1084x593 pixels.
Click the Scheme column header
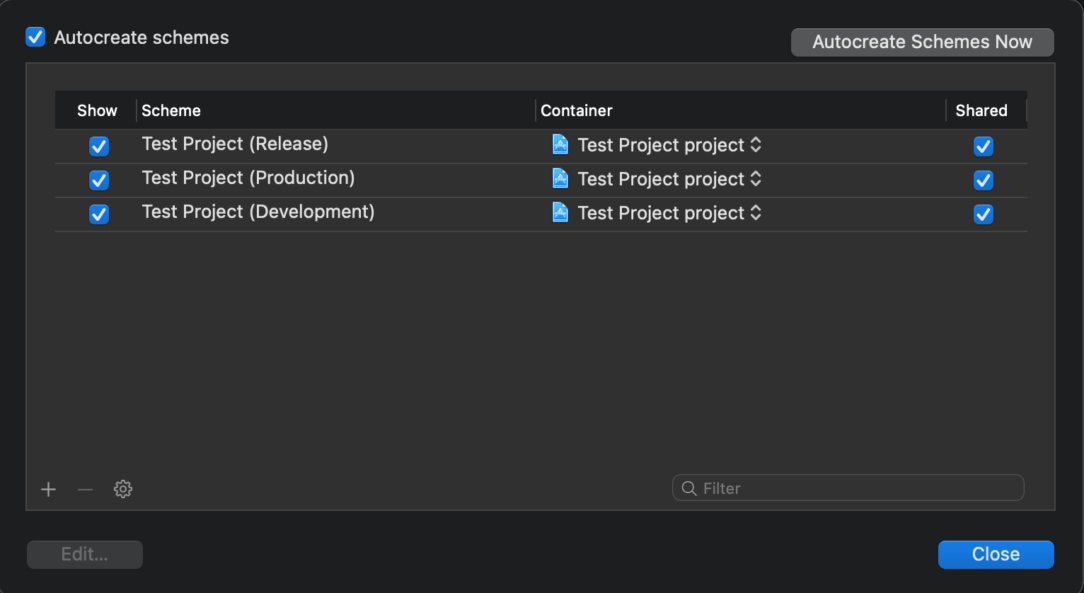(169, 110)
